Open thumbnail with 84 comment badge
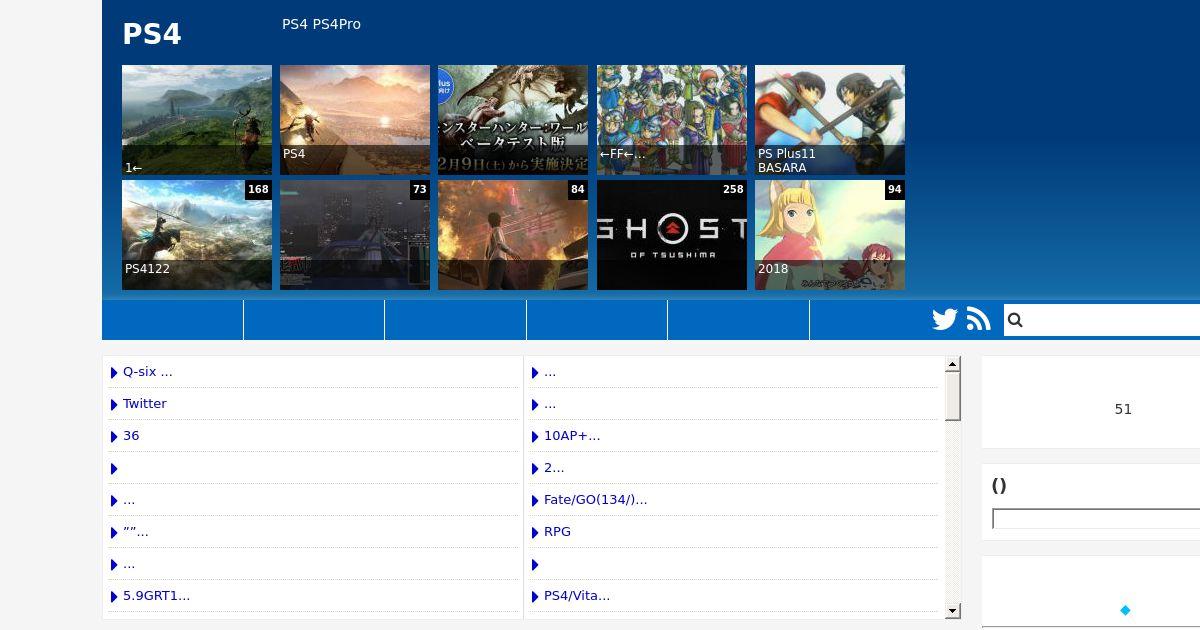Screen dimensions: 1200x630 tap(513, 235)
